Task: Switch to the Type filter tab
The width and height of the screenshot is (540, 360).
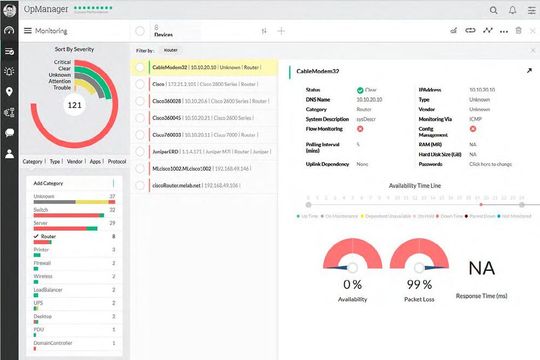Action: pyautogui.click(x=55, y=162)
